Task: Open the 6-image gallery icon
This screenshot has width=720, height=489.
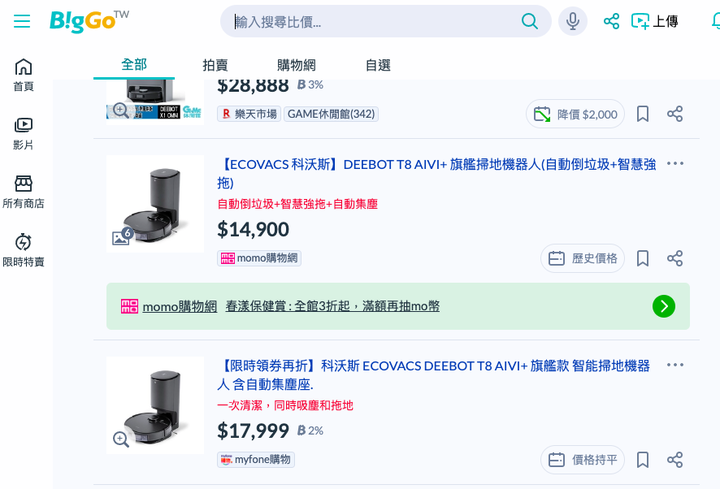Action: 122,236
